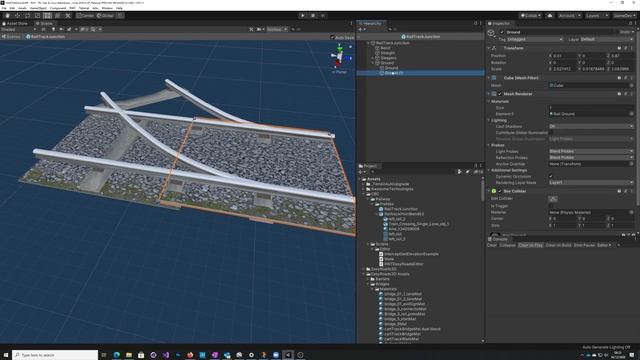Viewport: 640px width, 360px height.
Task: Open the Account dropdown
Action: click(569, 16)
